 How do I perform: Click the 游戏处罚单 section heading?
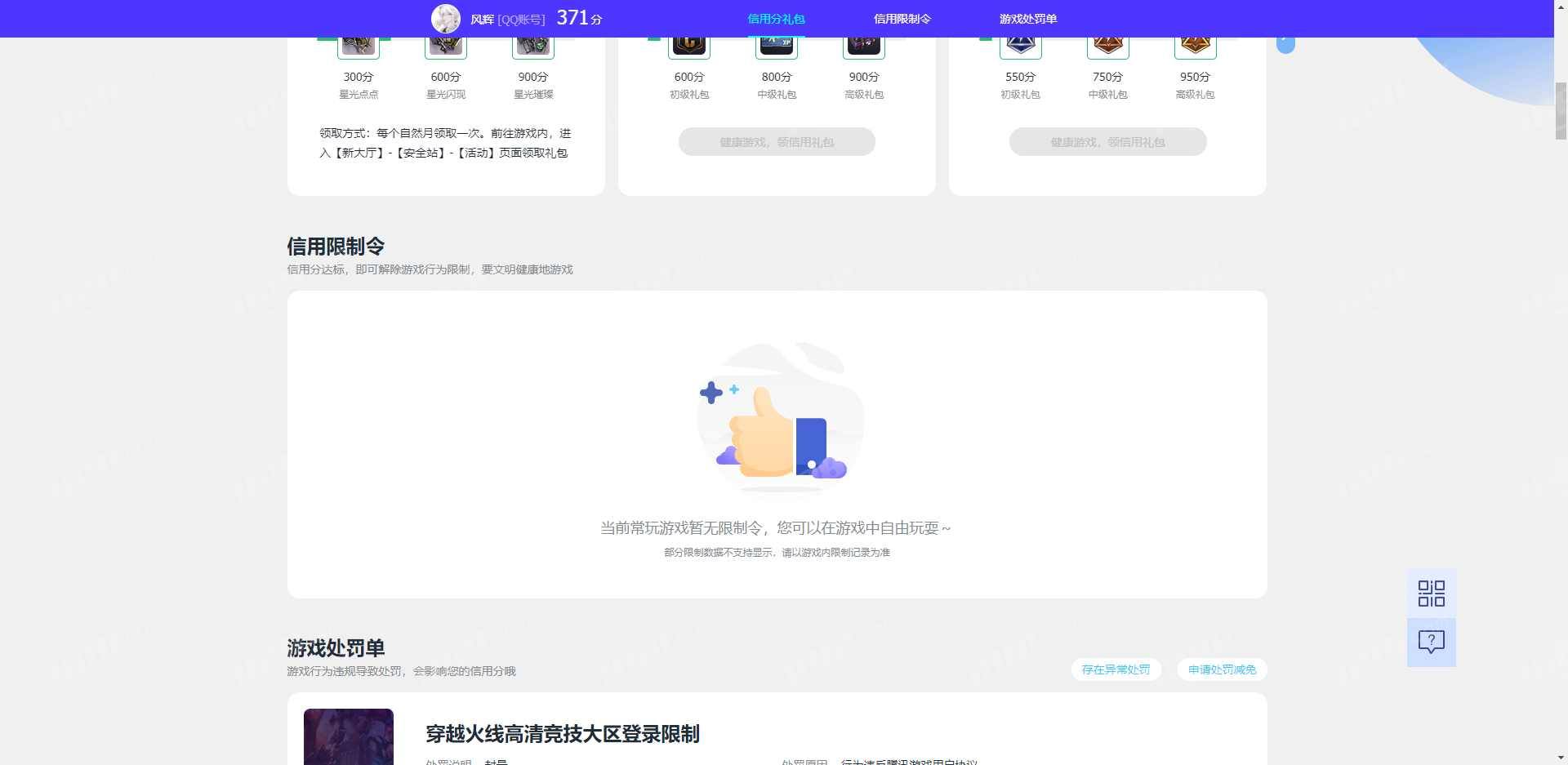point(336,648)
